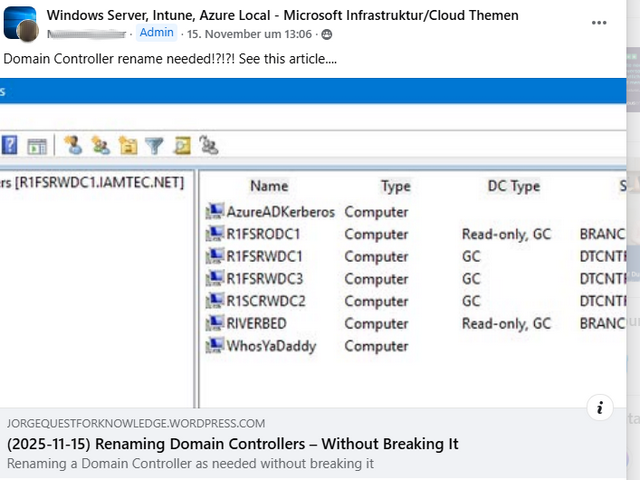The height and width of the screenshot is (480, 640).
Task: Click the blurred author name
Action: point(86,34)
